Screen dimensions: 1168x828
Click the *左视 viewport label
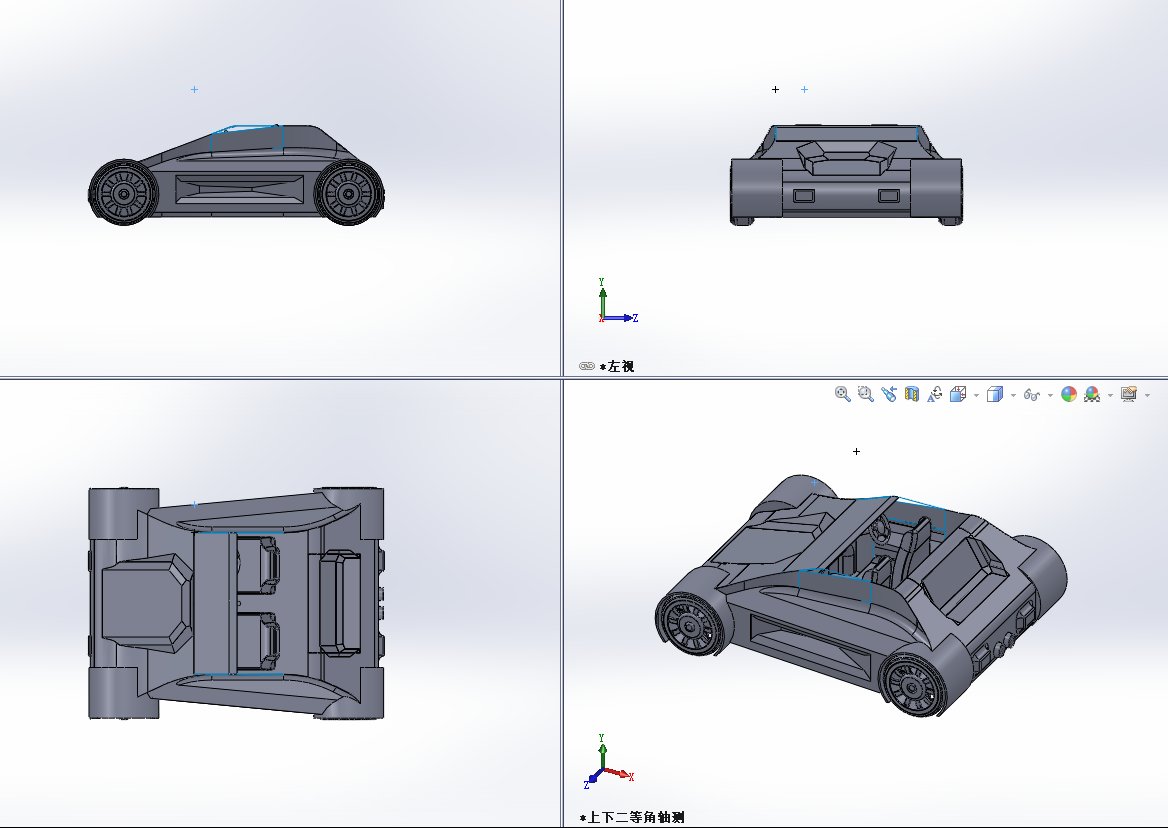[618, 366]
